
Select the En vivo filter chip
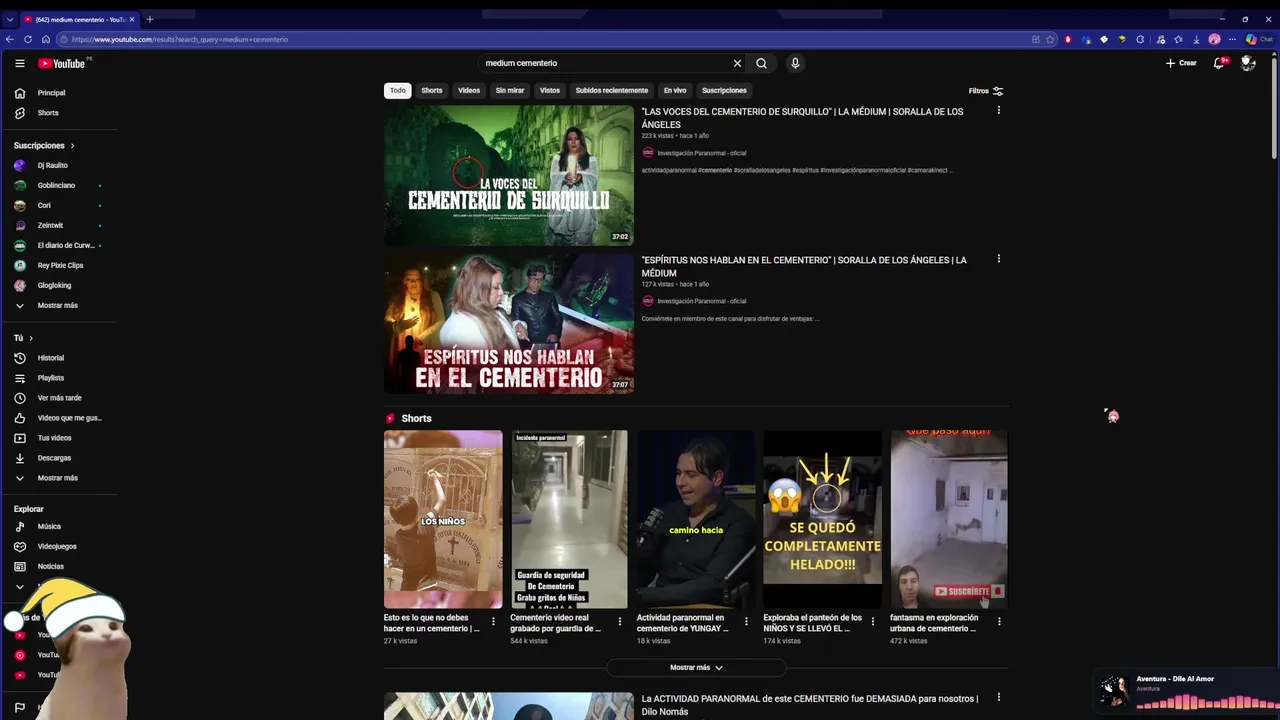[675, 90]
